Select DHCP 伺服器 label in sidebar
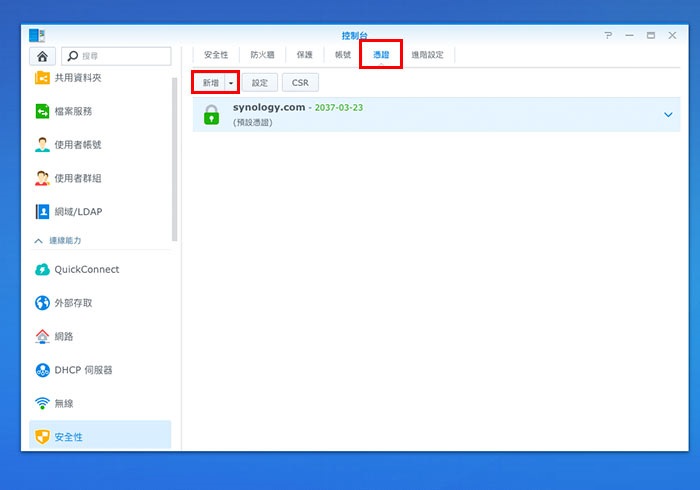700x490 pixels. point(83,370)
